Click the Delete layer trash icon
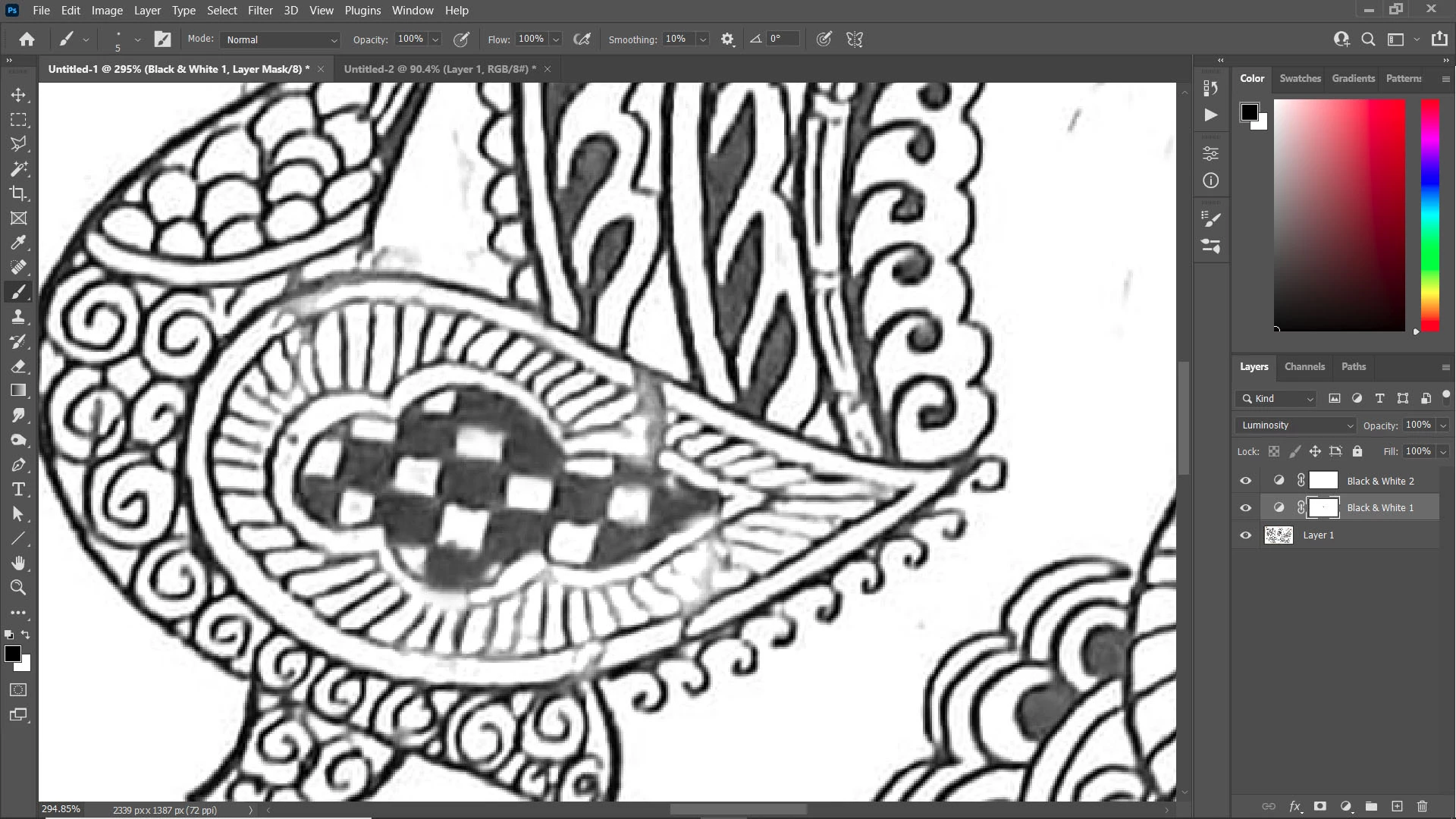 click(x=1423, y=806)
